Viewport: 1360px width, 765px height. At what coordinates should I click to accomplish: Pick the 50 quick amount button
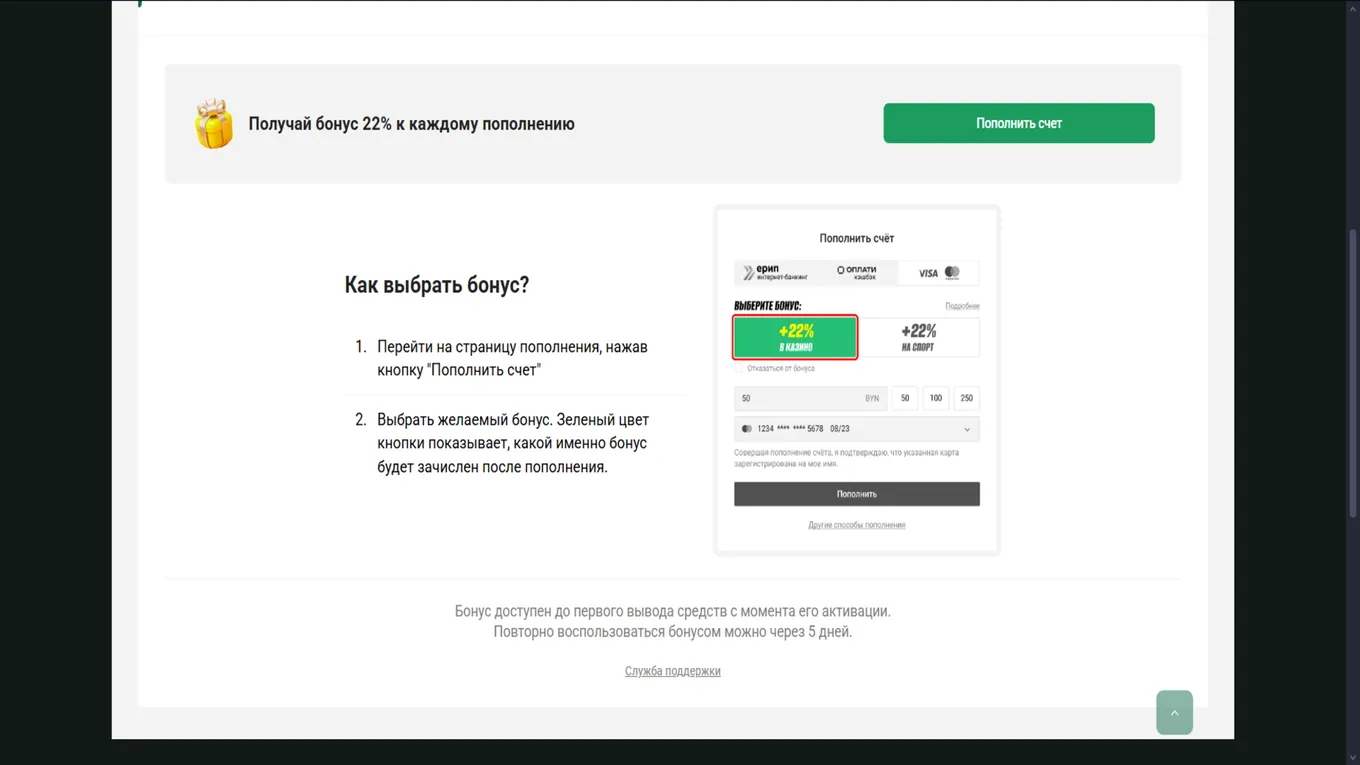[x=904, y=398]
